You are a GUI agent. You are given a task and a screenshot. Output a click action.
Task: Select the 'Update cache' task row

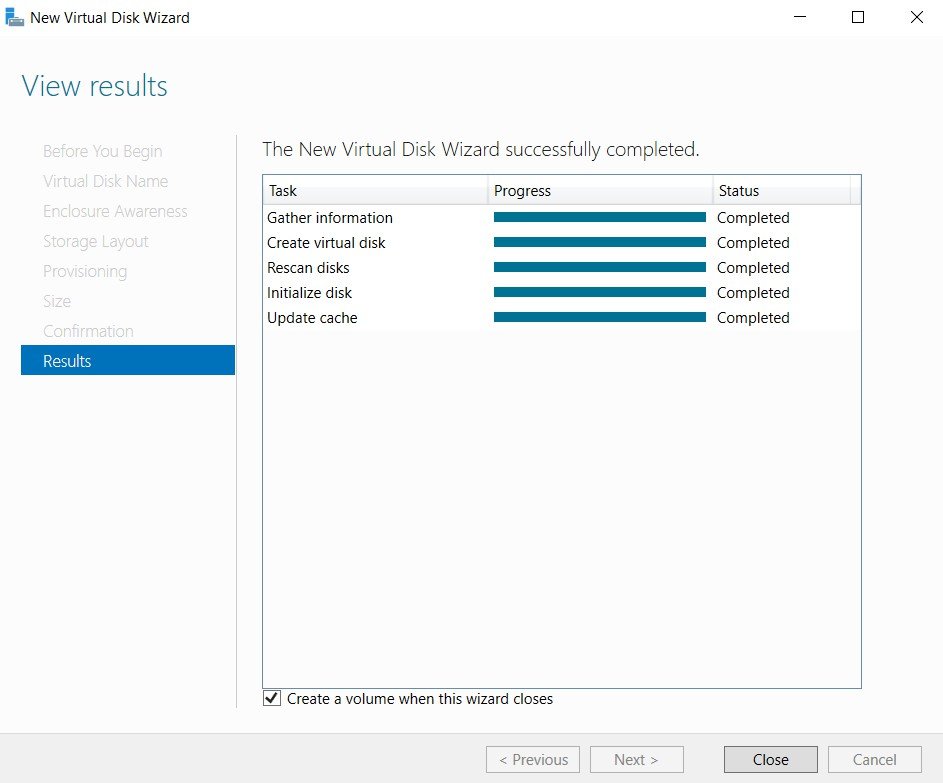562,318
